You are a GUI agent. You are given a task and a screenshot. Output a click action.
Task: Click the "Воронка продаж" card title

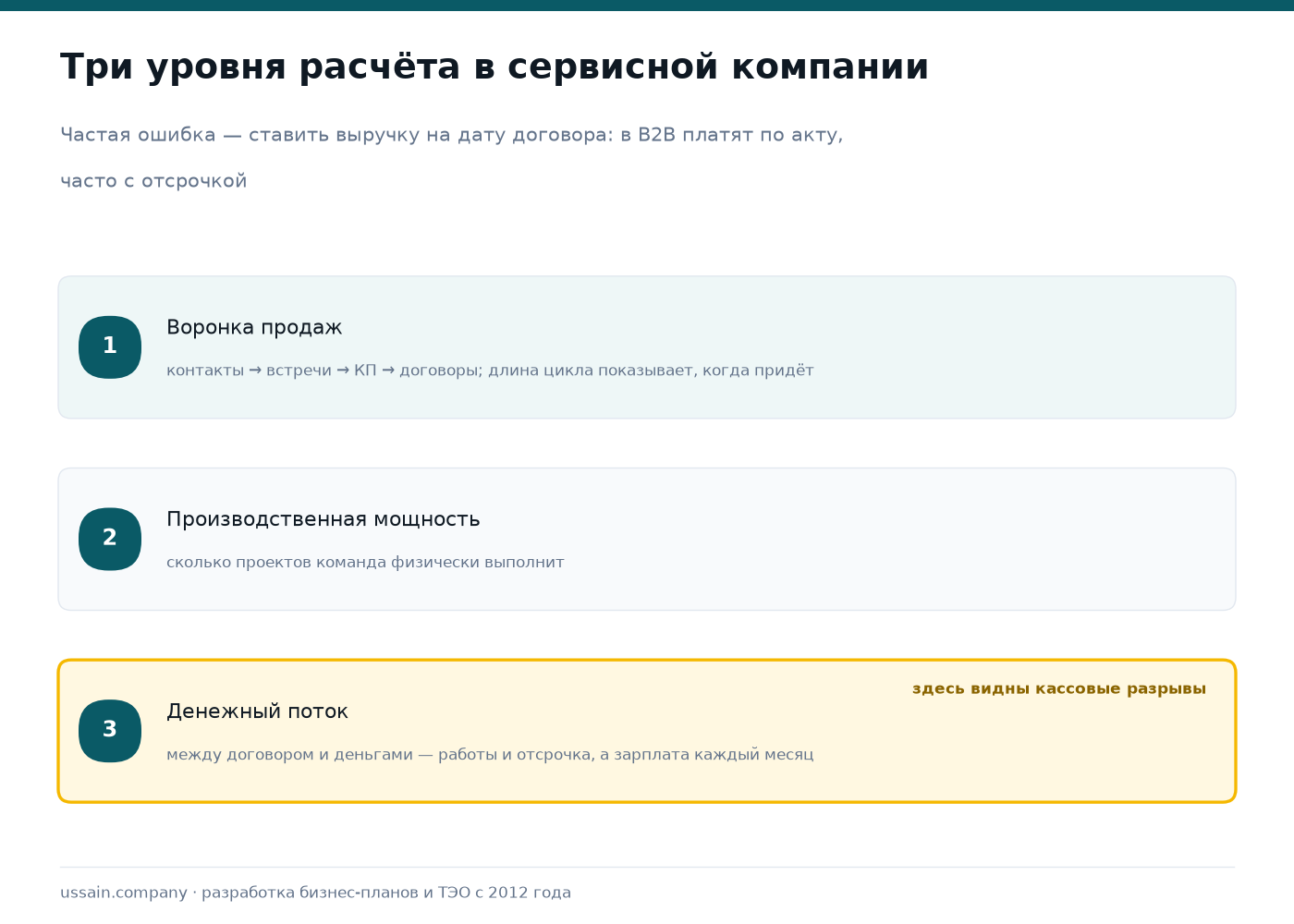pyautogui.click(x=254, y=328)
